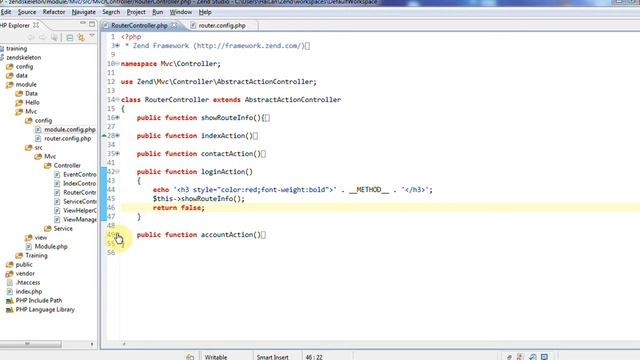Open the Project menu

136,12
